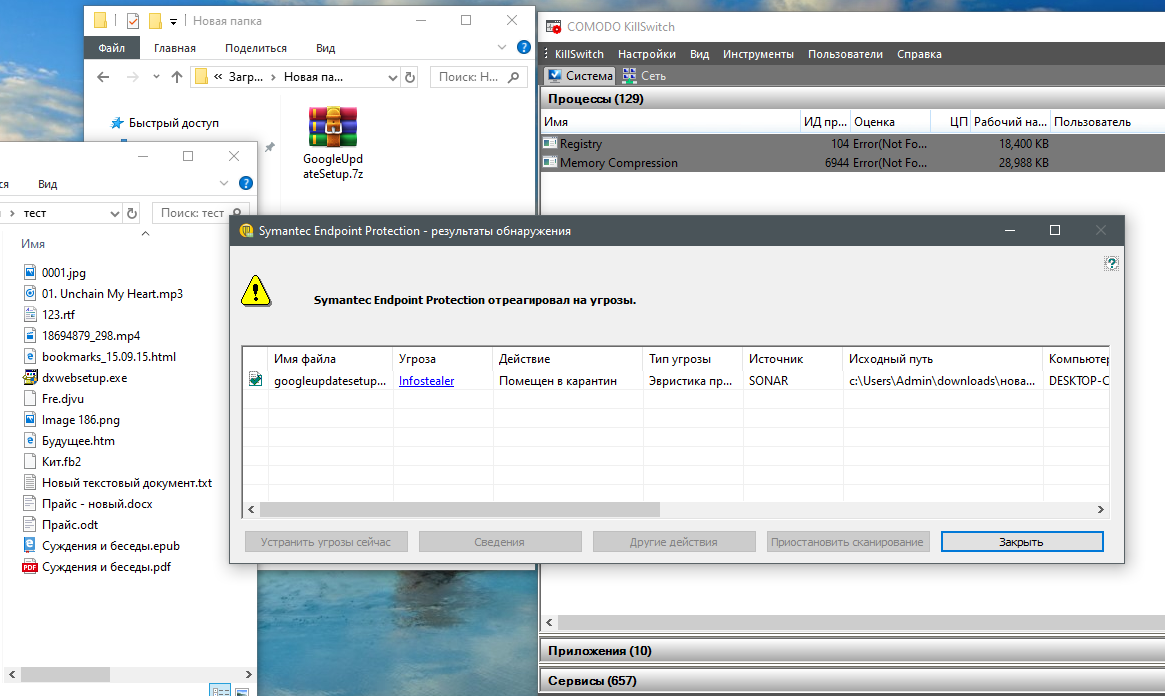Open the Справка menu in KillSwitch
The width and height of the screenshot is (1165, 696).
tap(919, 53)
